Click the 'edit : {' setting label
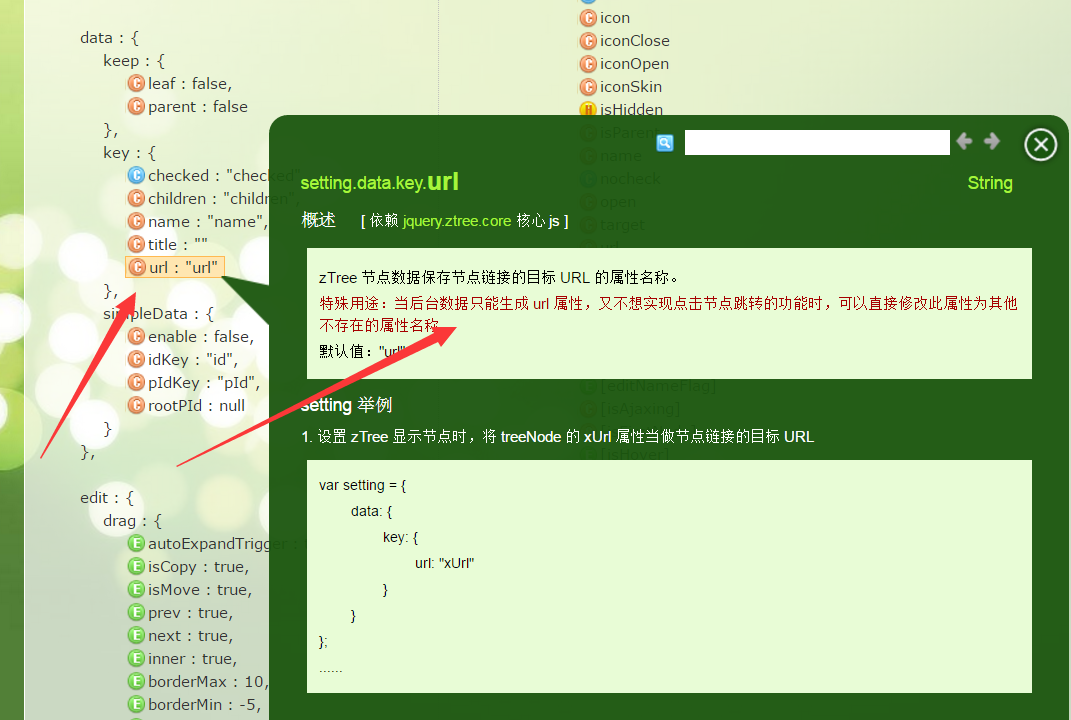 click(107, 498)
